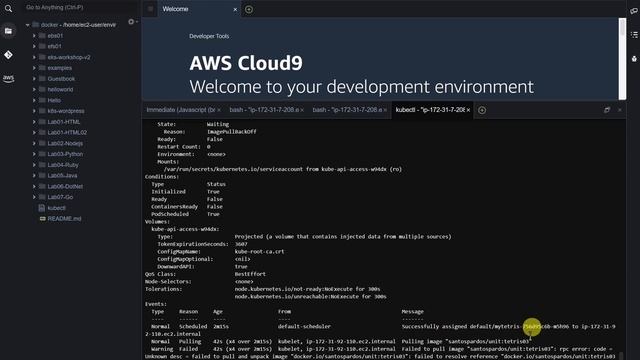Open the Environment file tree panel icon
The height and width of the screenshot is (360, 640).
coord(8,31)
